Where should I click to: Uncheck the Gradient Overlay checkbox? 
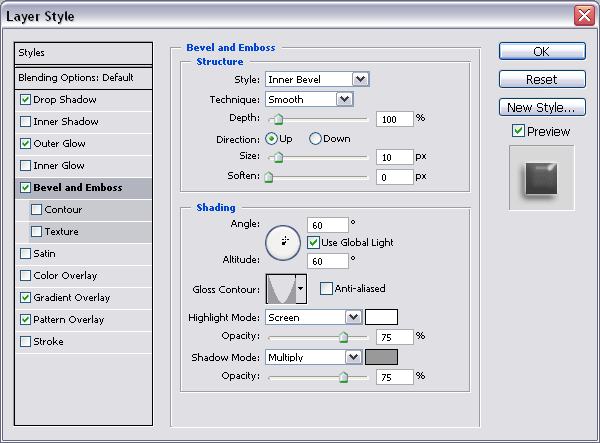tap(25, 298)
